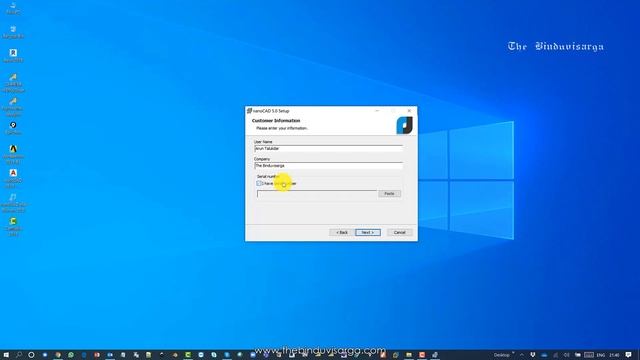This screenshot has height=360, width=640.
Task: Cancel the nanoCAD setup
Action: coord(400,232)
